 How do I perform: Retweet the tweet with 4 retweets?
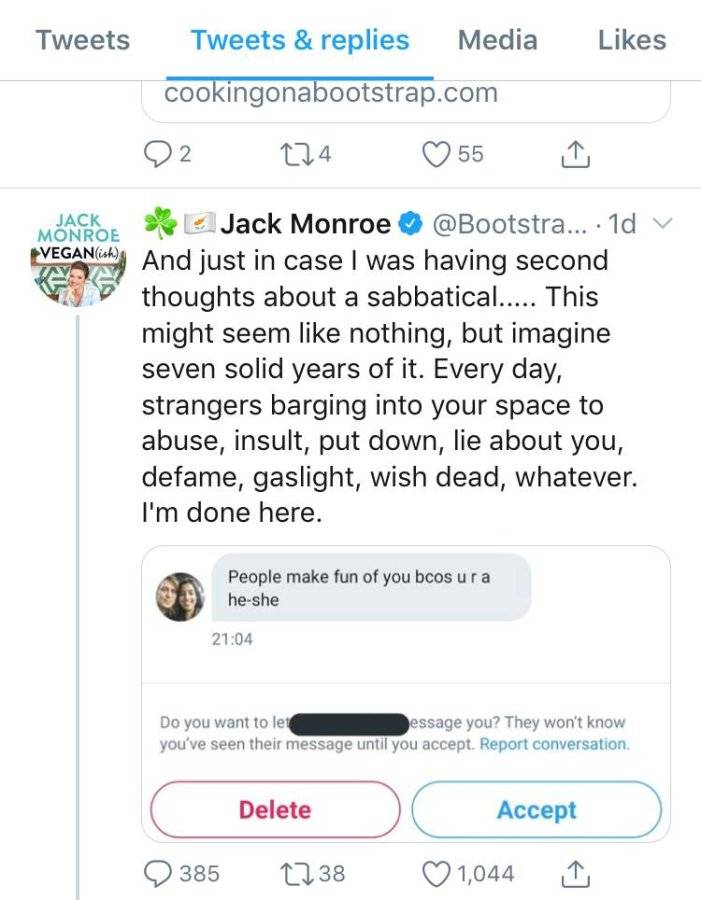(x=295, y=154)
